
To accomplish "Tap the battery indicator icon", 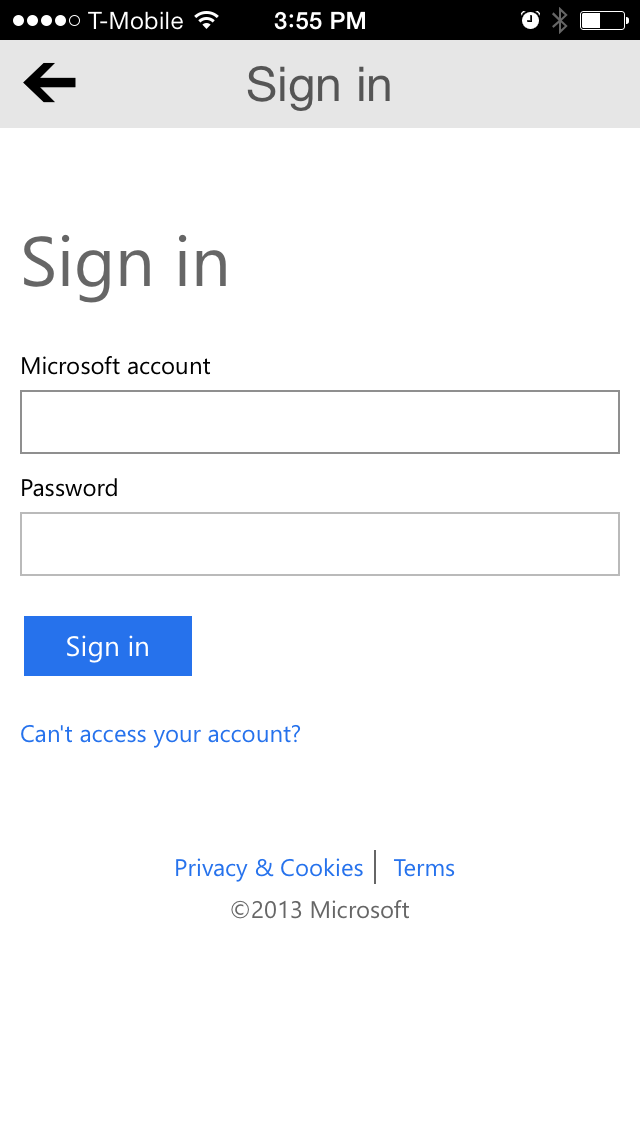I will 604,20.
